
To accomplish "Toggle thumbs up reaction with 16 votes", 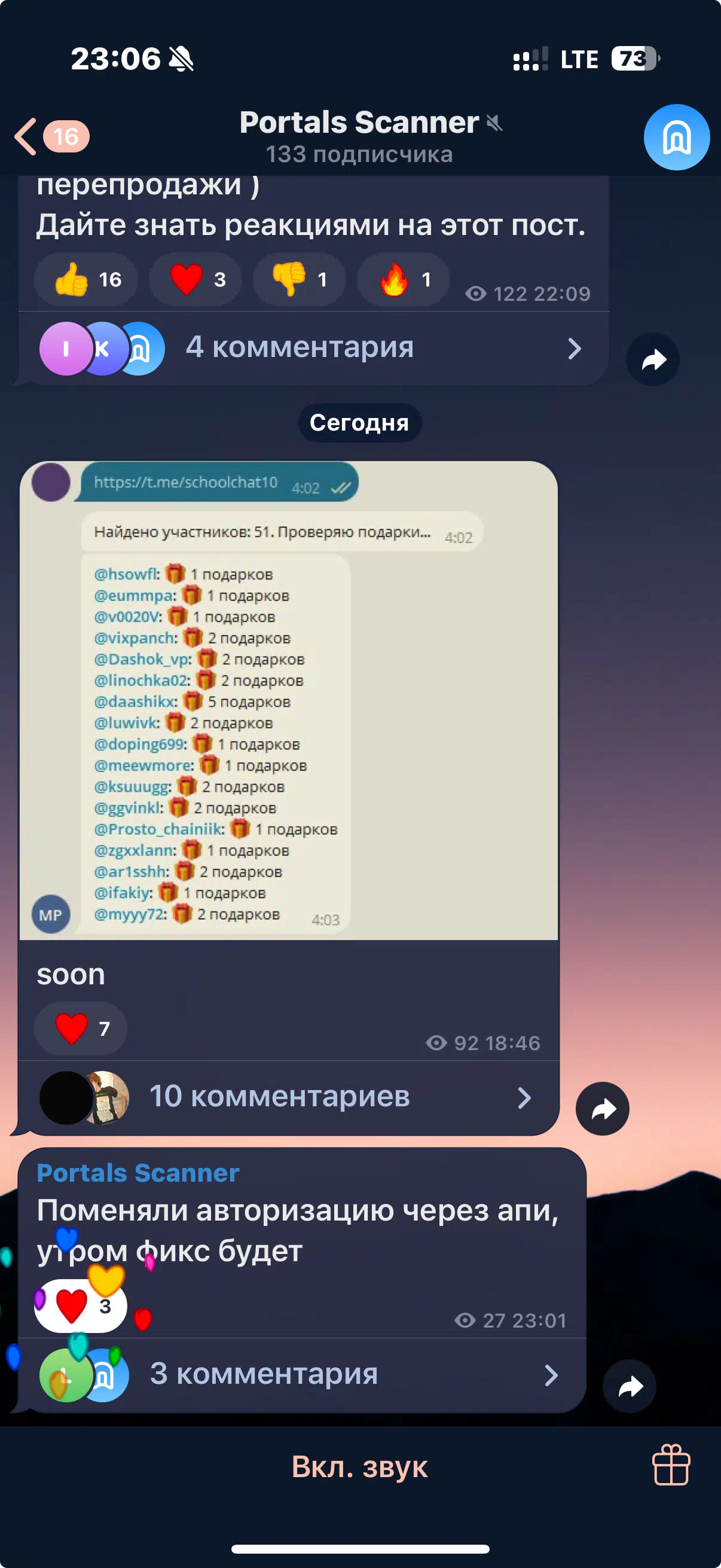I will click(85, 279).
